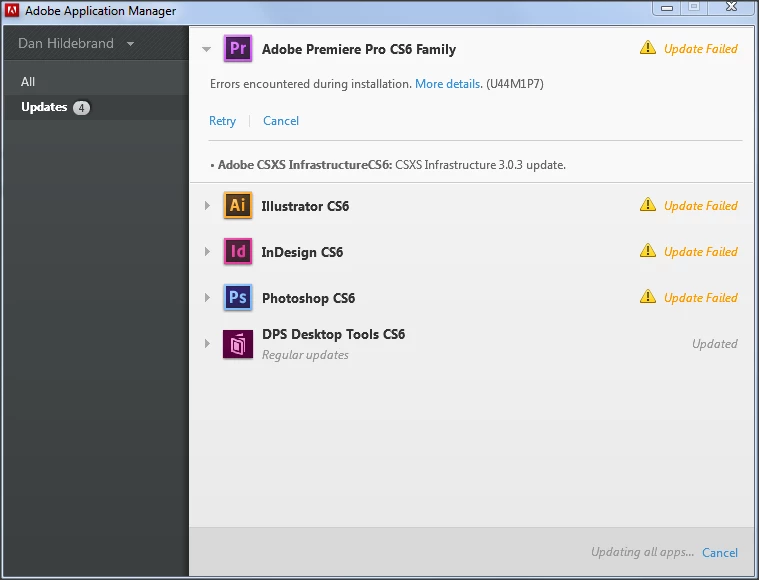Open the More details link

click(448, 84)
